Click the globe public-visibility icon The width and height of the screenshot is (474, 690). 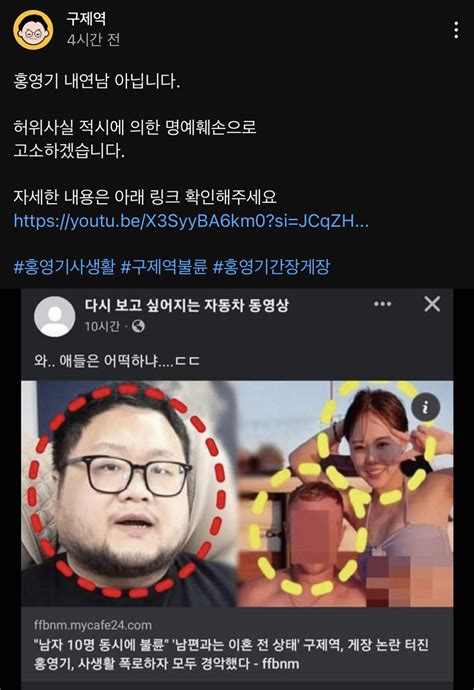coord(138,327)
